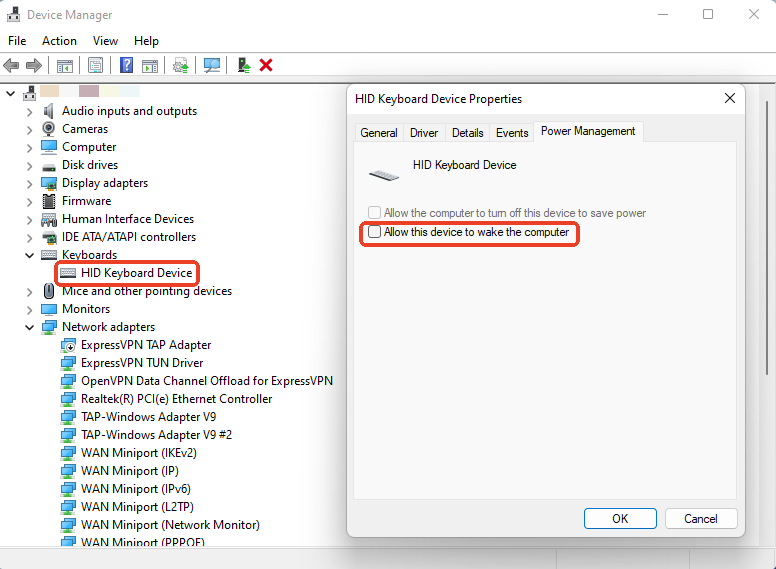This screenshot has width=776, height=569.
Task: Open the View menu
Action: (x=105, y=41)
